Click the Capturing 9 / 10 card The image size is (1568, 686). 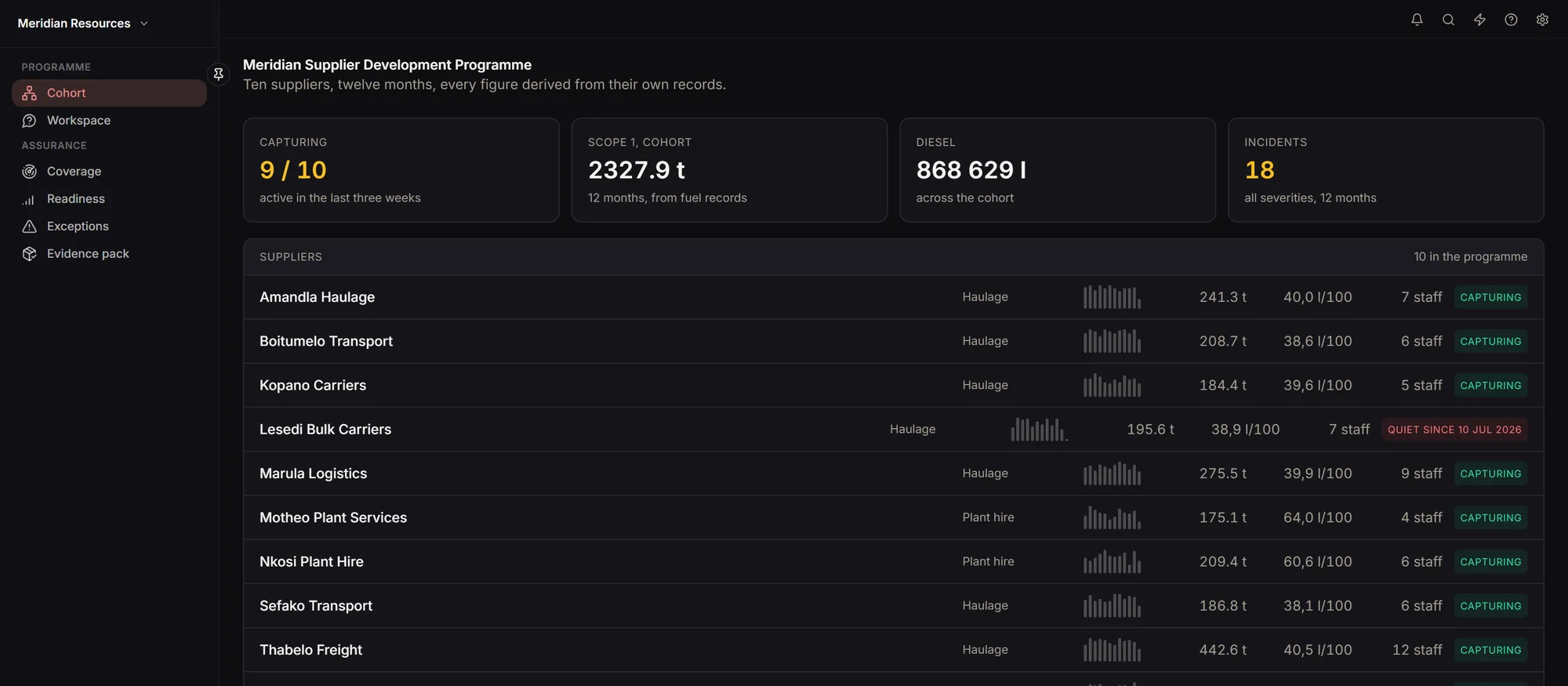tap(401, 170)
